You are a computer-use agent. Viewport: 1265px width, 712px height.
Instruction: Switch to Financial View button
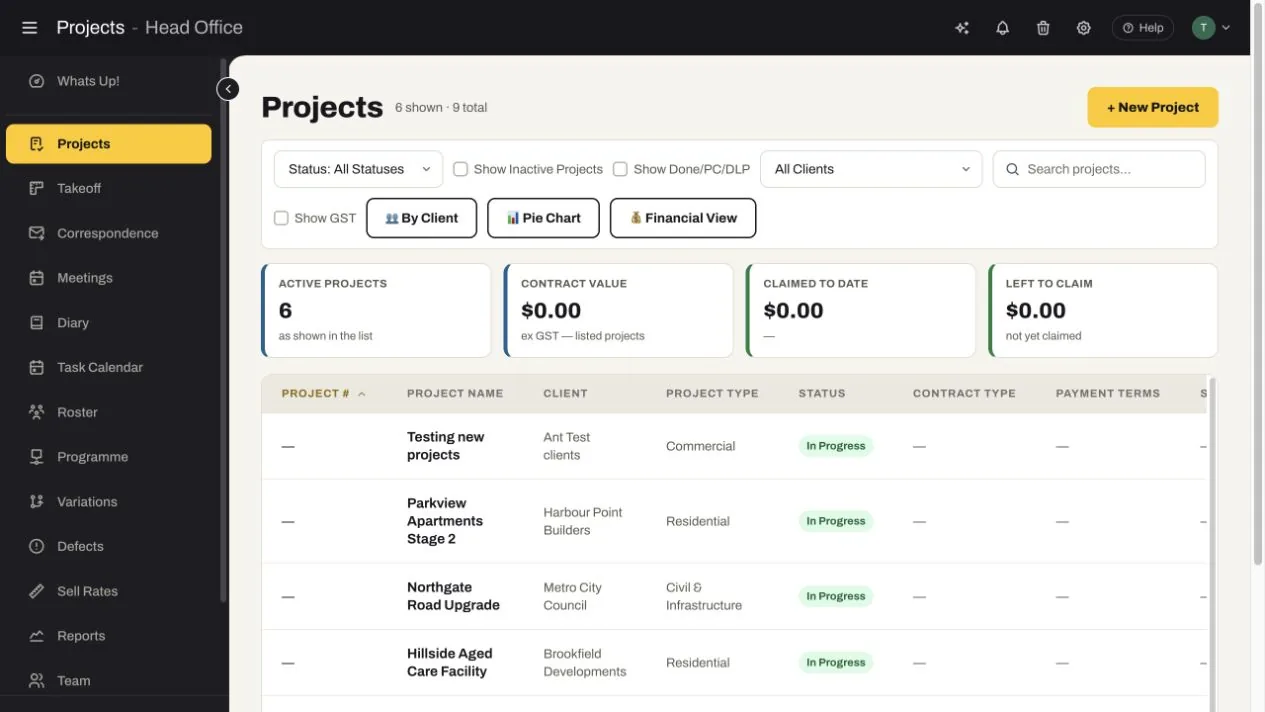(683, 218)
